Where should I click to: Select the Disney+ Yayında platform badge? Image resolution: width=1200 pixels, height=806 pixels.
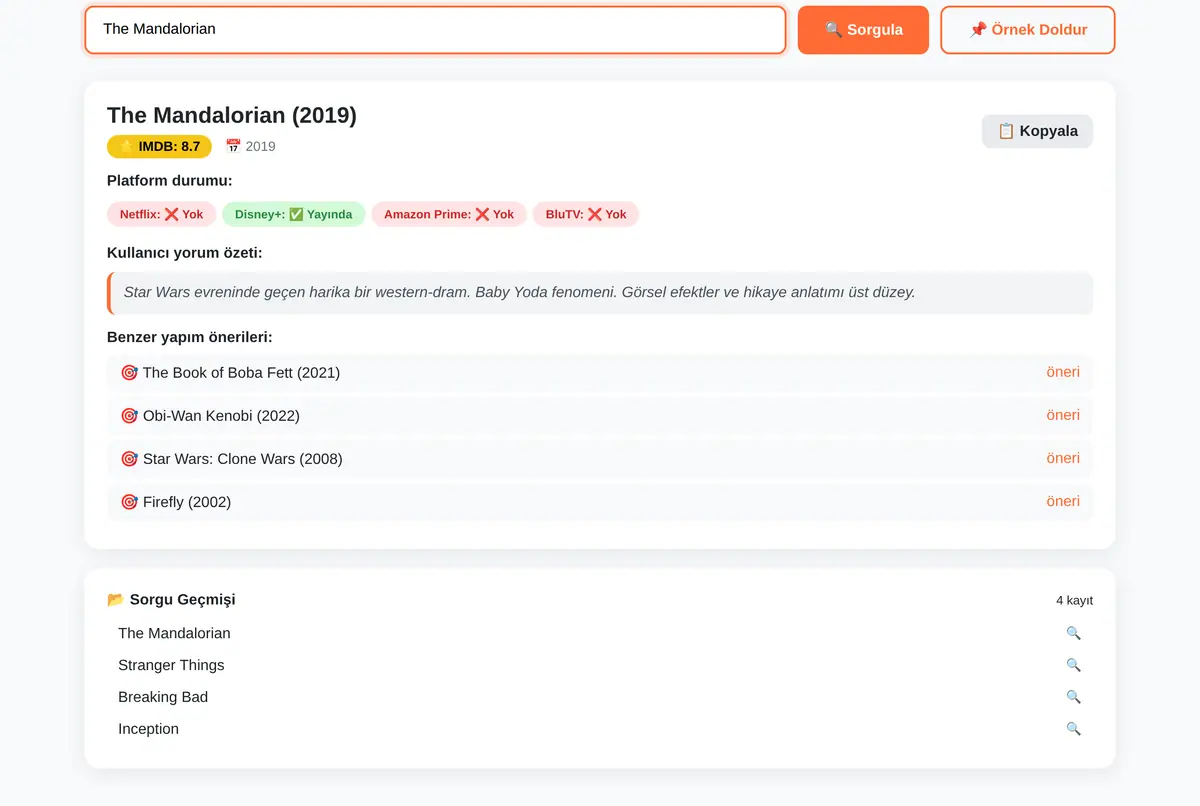[293, 214]
